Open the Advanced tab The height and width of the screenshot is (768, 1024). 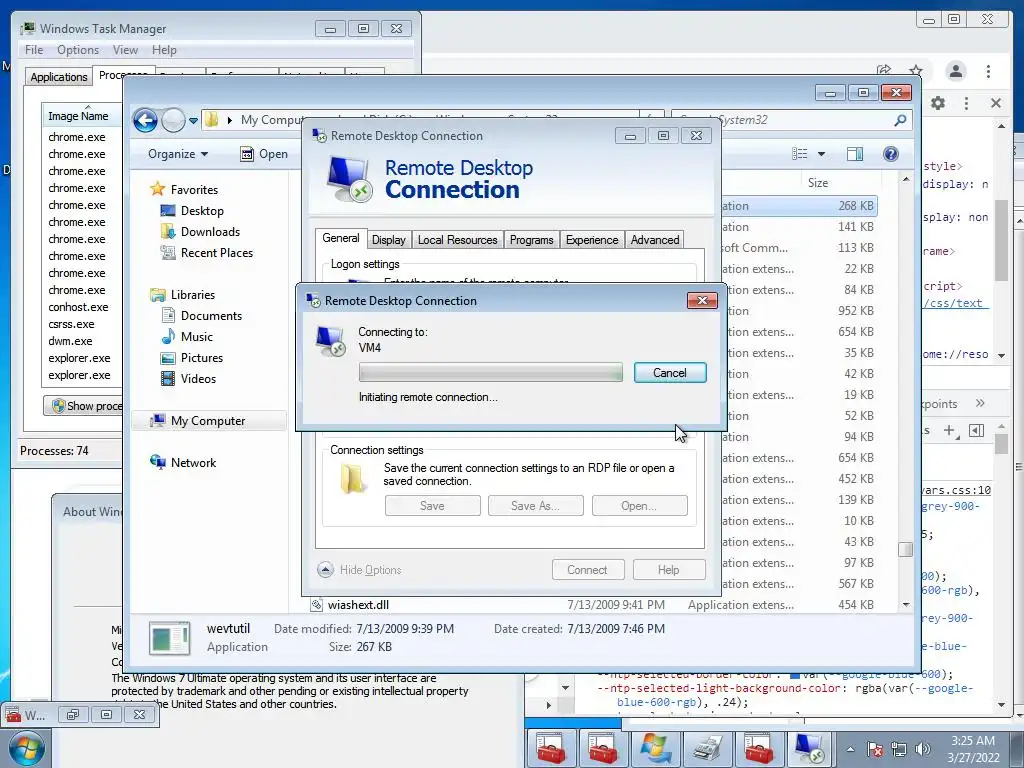[654, 240]
